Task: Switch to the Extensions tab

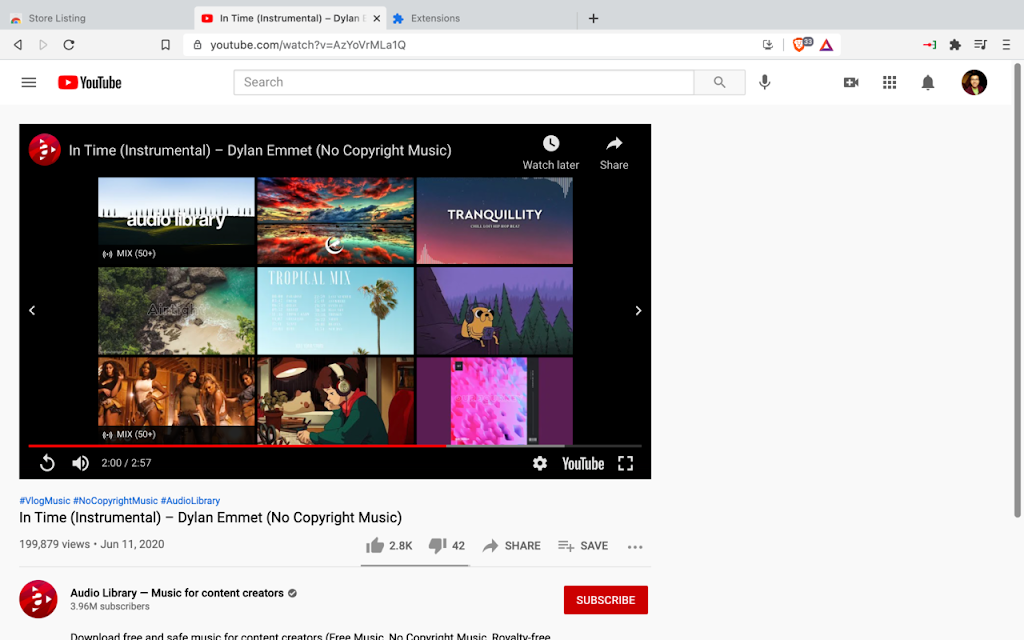Action: [435, 18]
